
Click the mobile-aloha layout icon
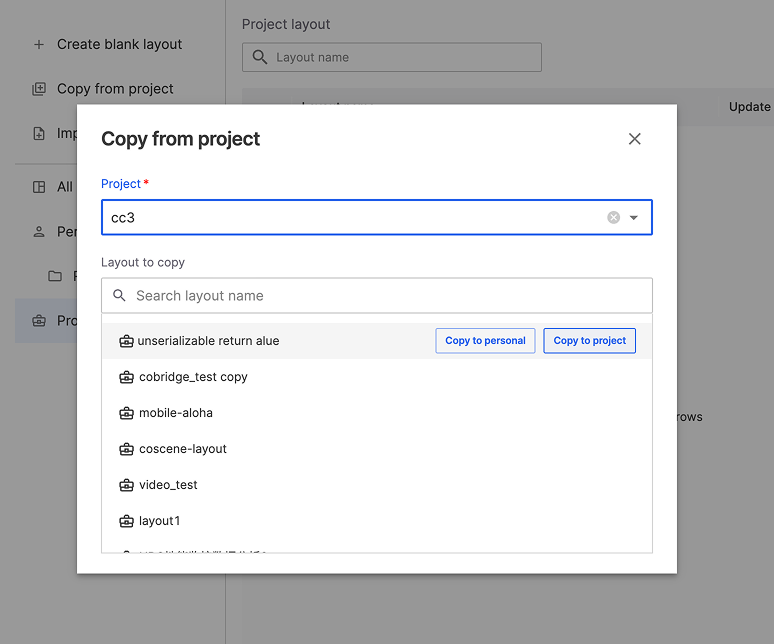(x=126, y=413)
